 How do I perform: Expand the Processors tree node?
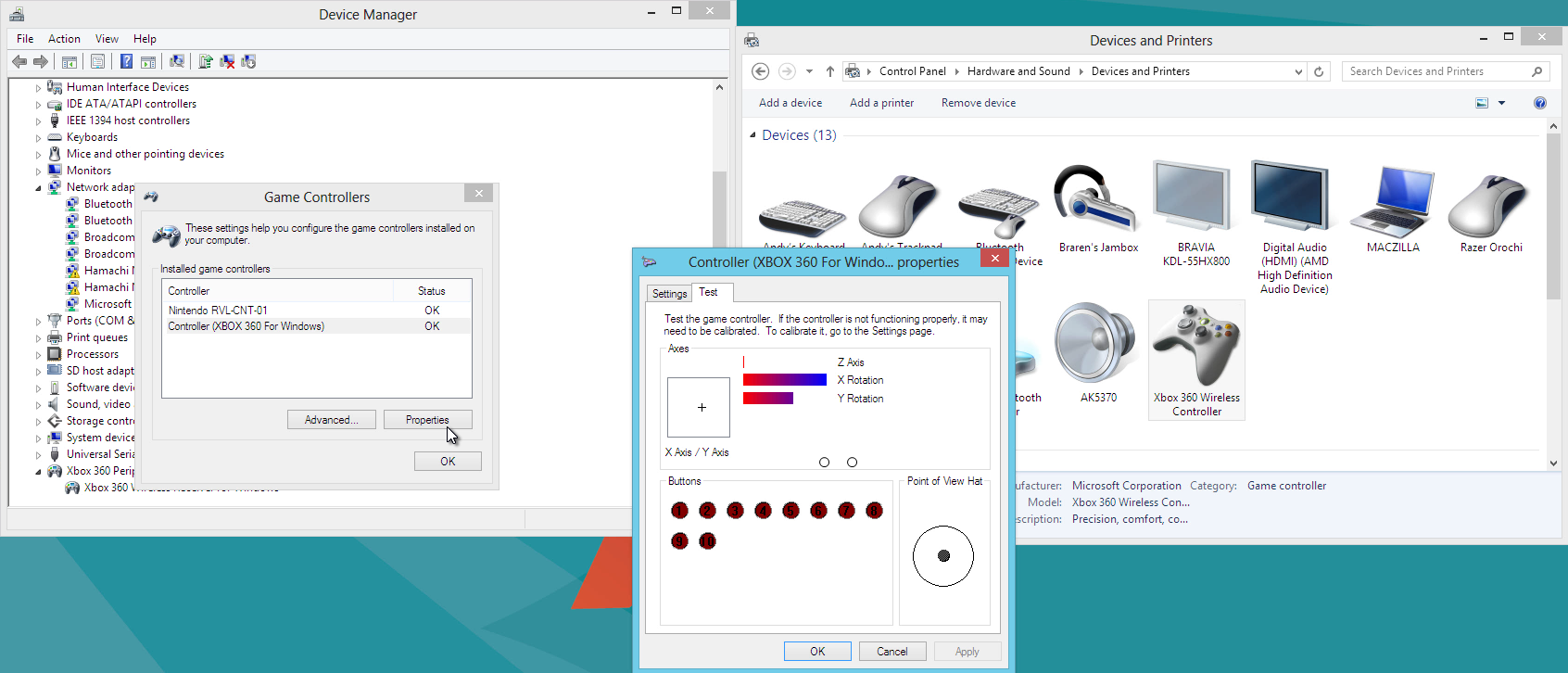coord(38,355)
